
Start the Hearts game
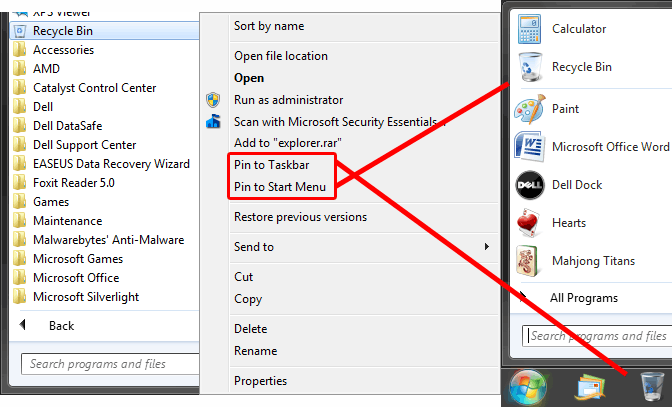point(529,223)
